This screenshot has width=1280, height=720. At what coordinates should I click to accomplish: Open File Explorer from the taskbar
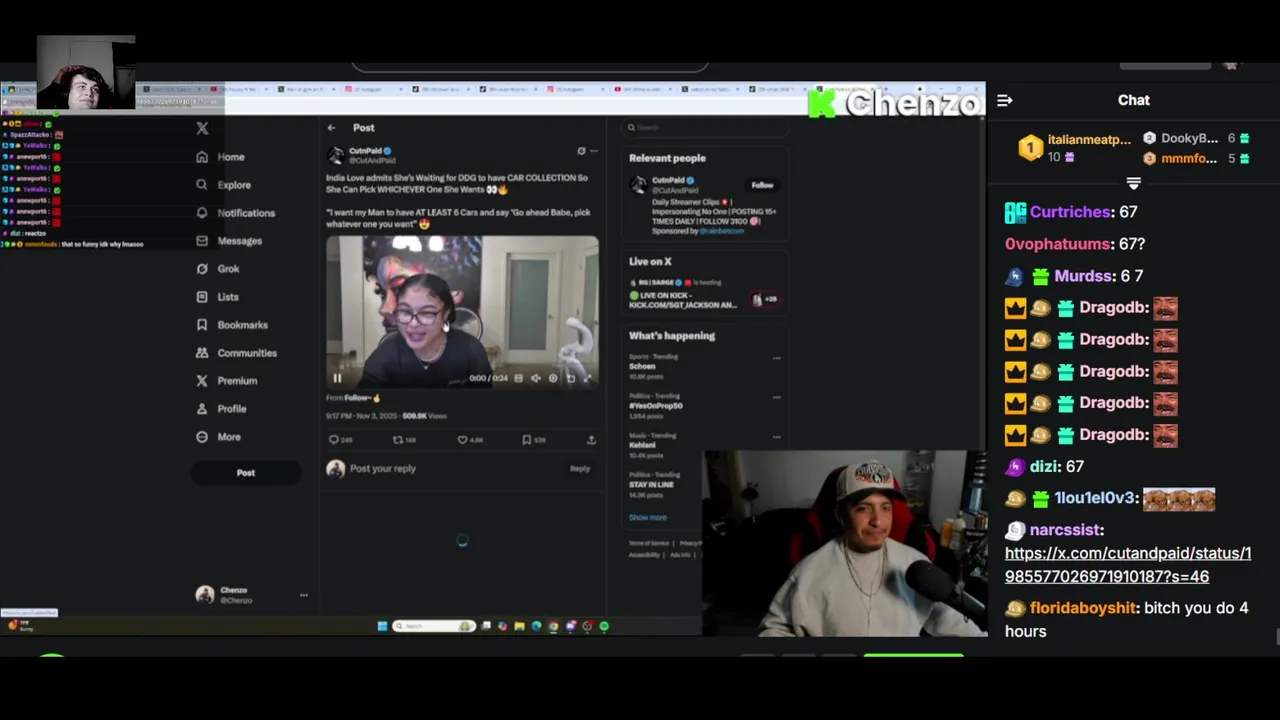pos(519,627)
